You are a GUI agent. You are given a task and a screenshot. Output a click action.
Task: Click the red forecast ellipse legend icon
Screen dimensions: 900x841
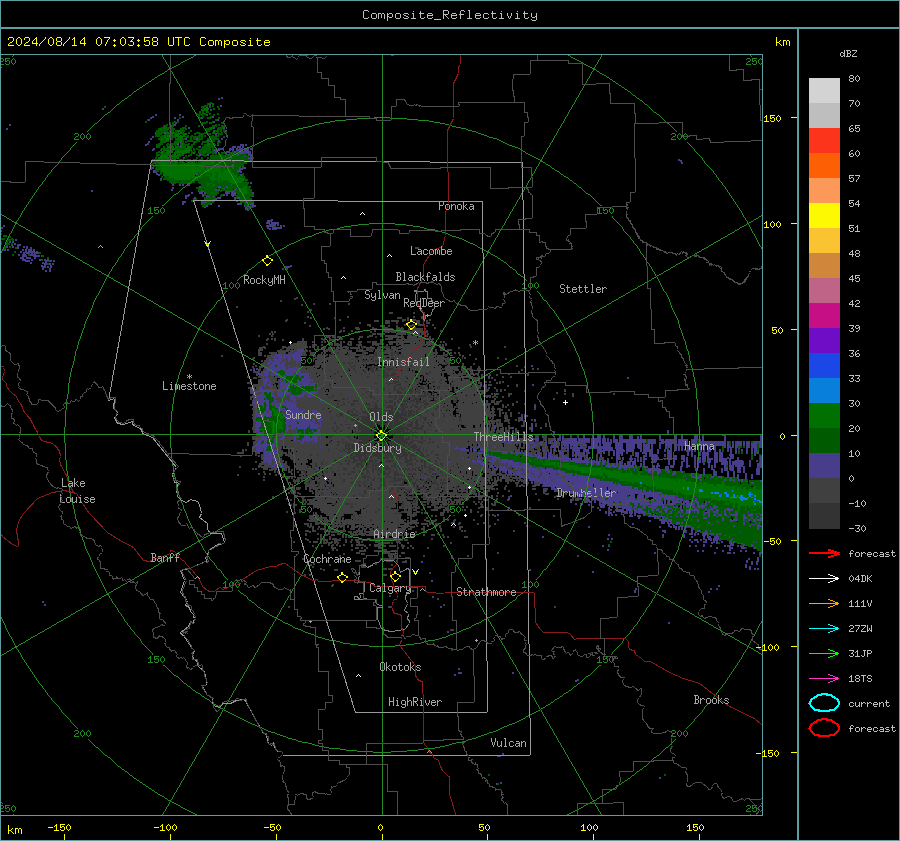click(824, 728)
